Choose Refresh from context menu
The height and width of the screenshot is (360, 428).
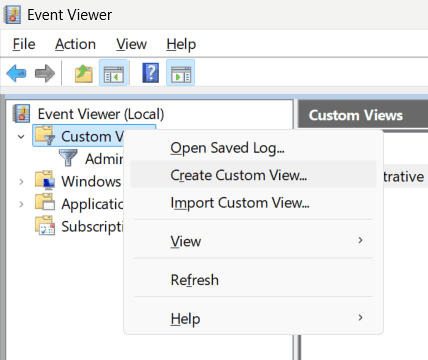tap(253, 280)
